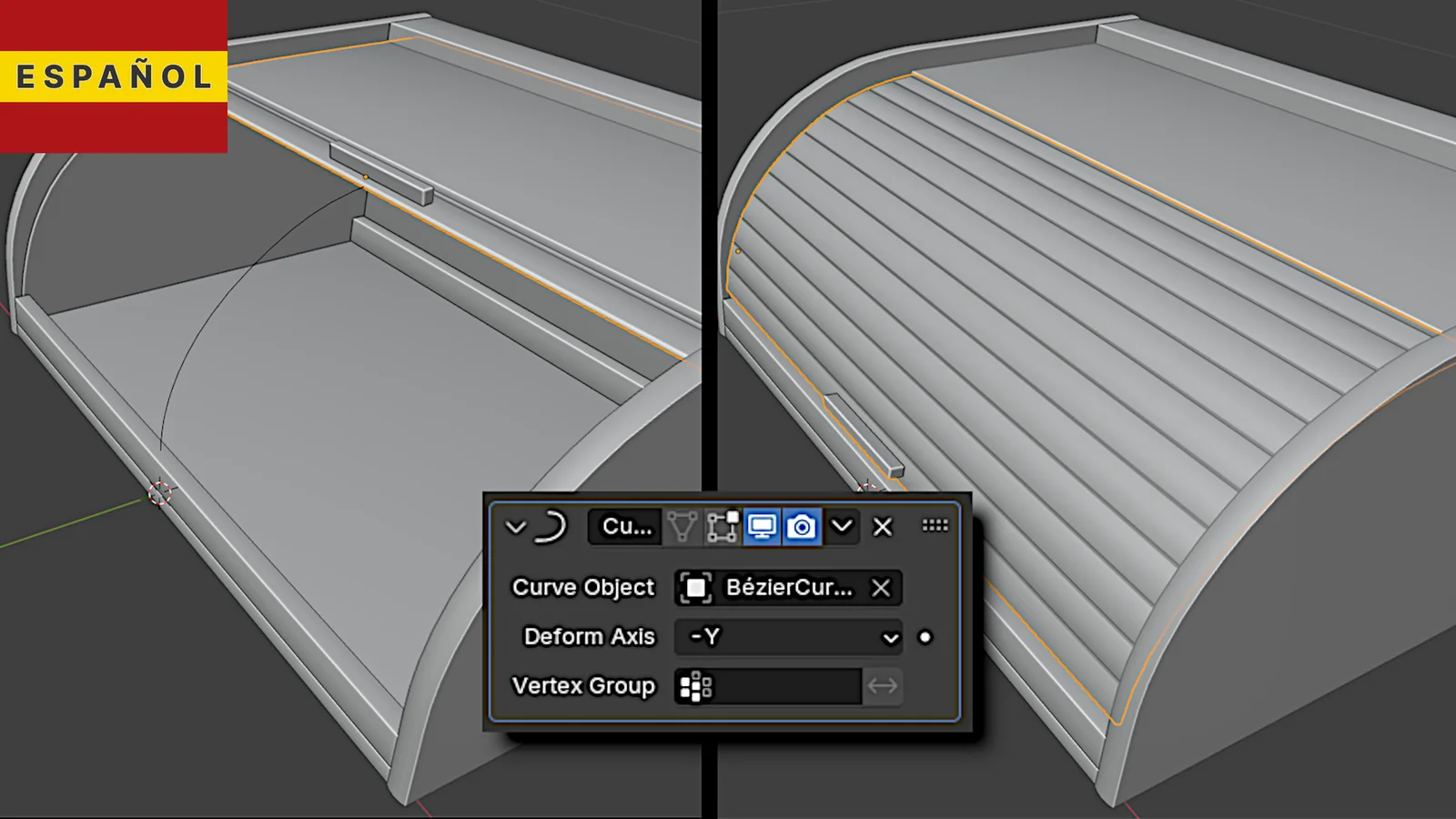Click the 3D cursor in left viewport
1456x819 pixels.
[x=160, y=493]
